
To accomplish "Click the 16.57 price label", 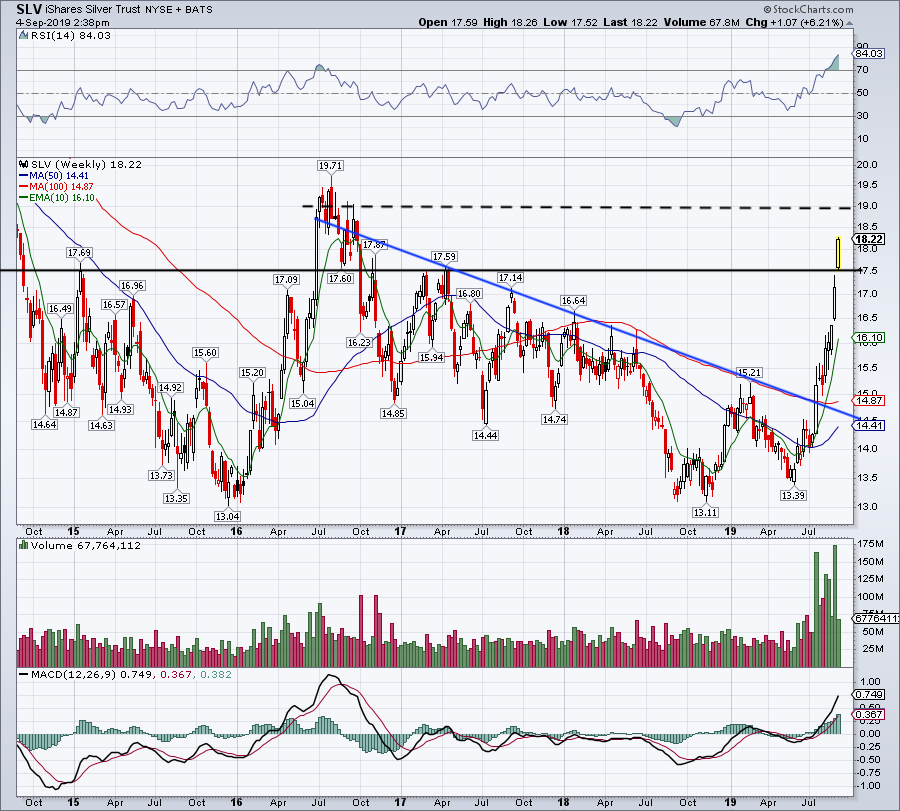I will (114, 304).
